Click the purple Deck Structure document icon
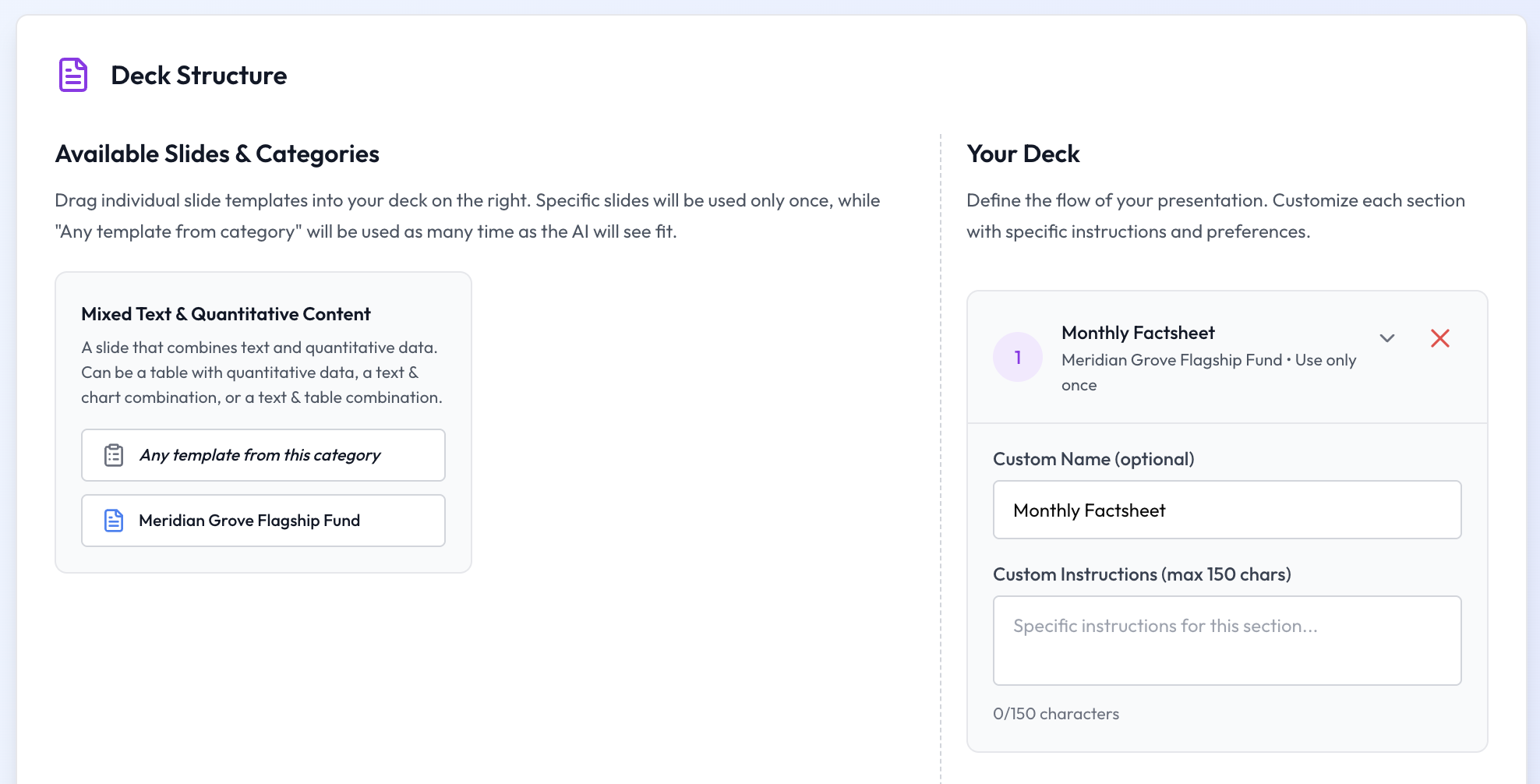The height and width of the screenshot is (784, 1540). tap(73, 75)
